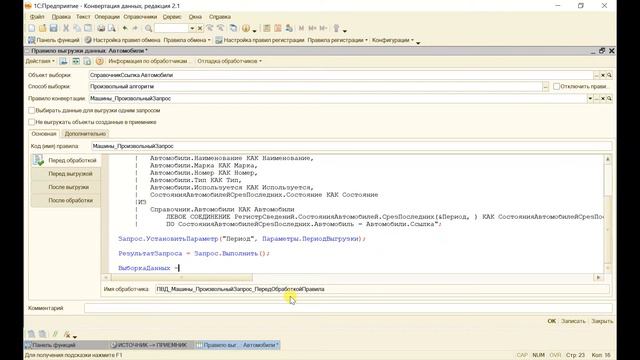
Task: Click the clear search X icon in toolbar
Action: coord(200,28)
